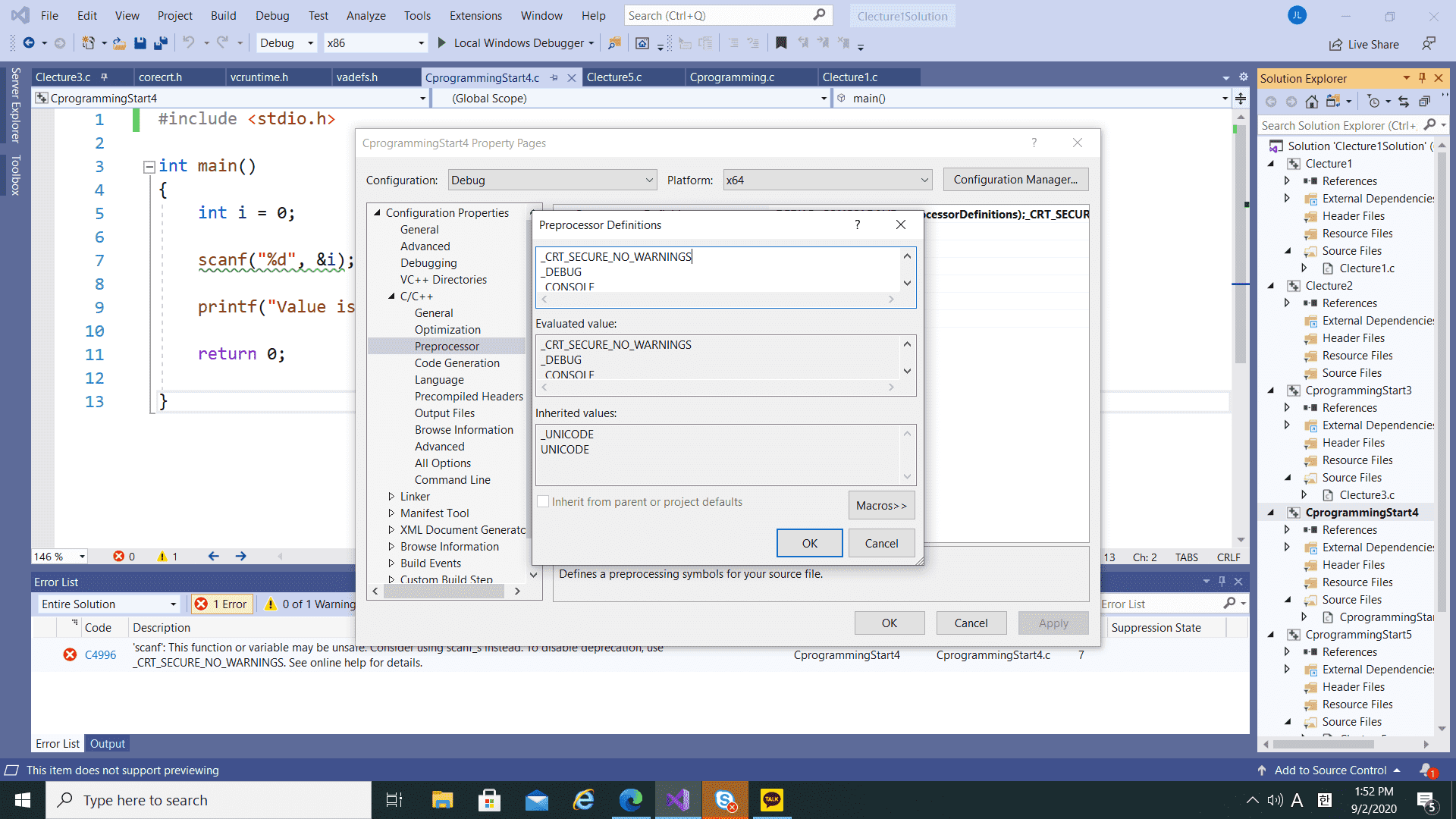
Task: Start Local Windows Debugger play button
Action: 442,43
